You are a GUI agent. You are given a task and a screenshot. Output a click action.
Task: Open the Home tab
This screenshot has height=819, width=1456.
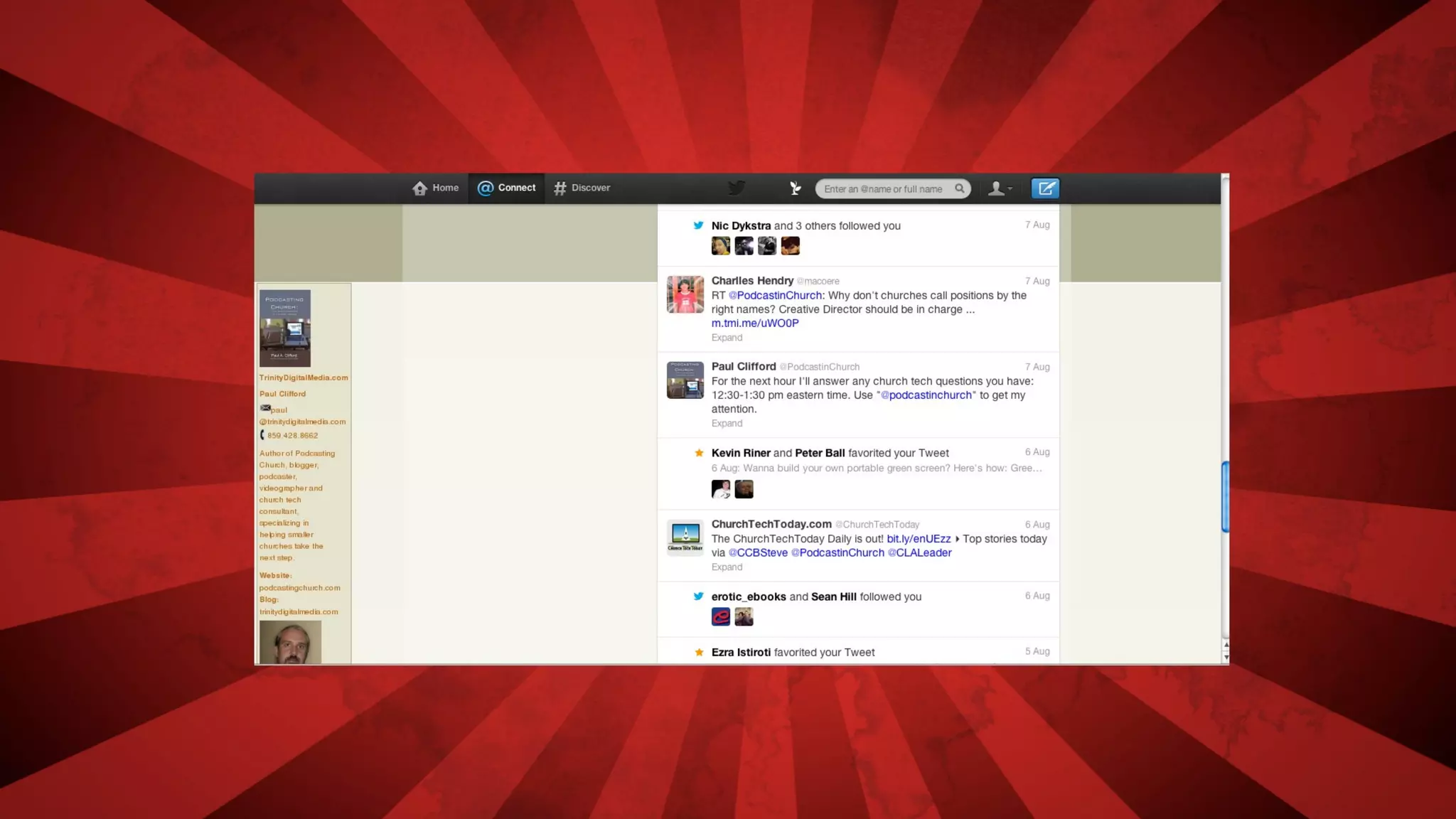435,188
